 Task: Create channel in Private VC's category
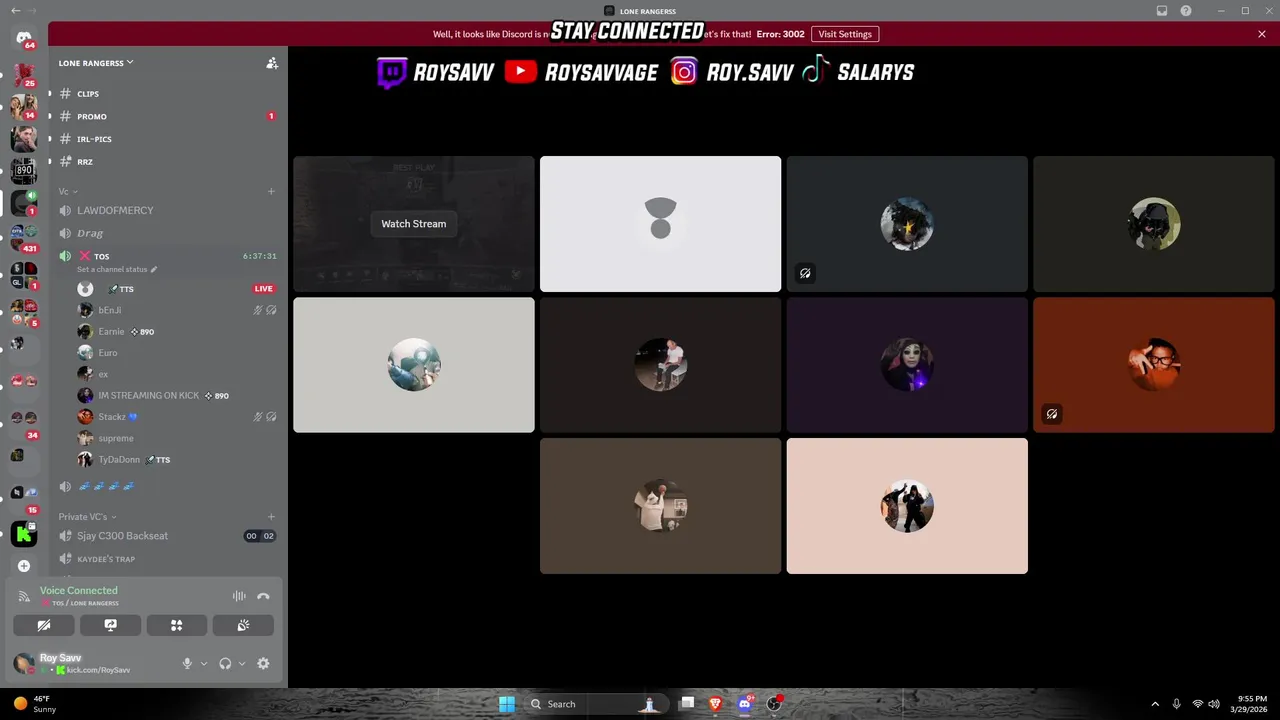click(x=271, y=517)
